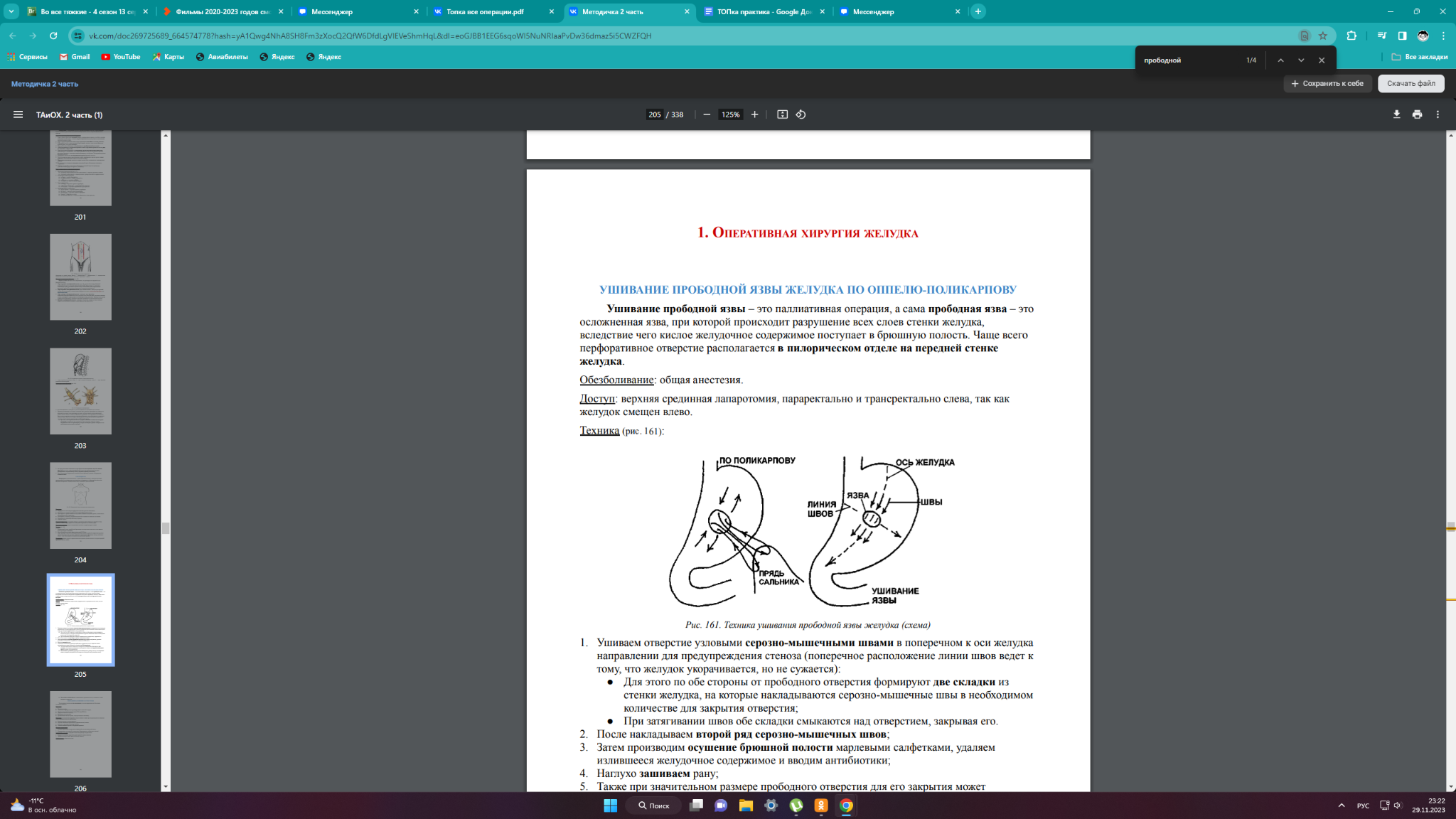Open the 'Методичка 2 часть' header link

[45, 84]
